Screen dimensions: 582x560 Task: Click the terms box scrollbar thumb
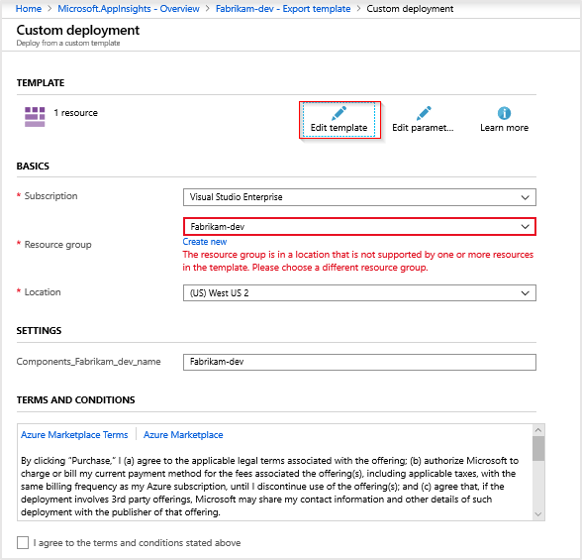538,448
